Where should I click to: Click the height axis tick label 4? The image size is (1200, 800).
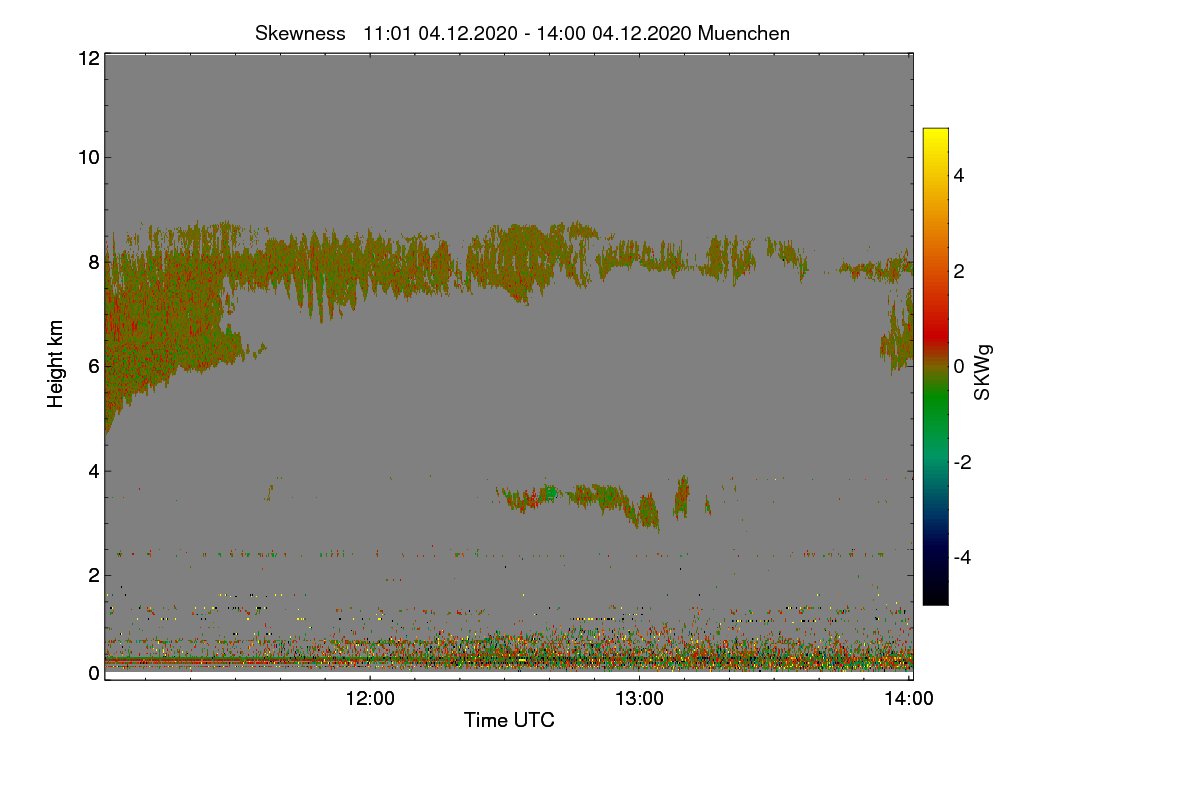94,471
